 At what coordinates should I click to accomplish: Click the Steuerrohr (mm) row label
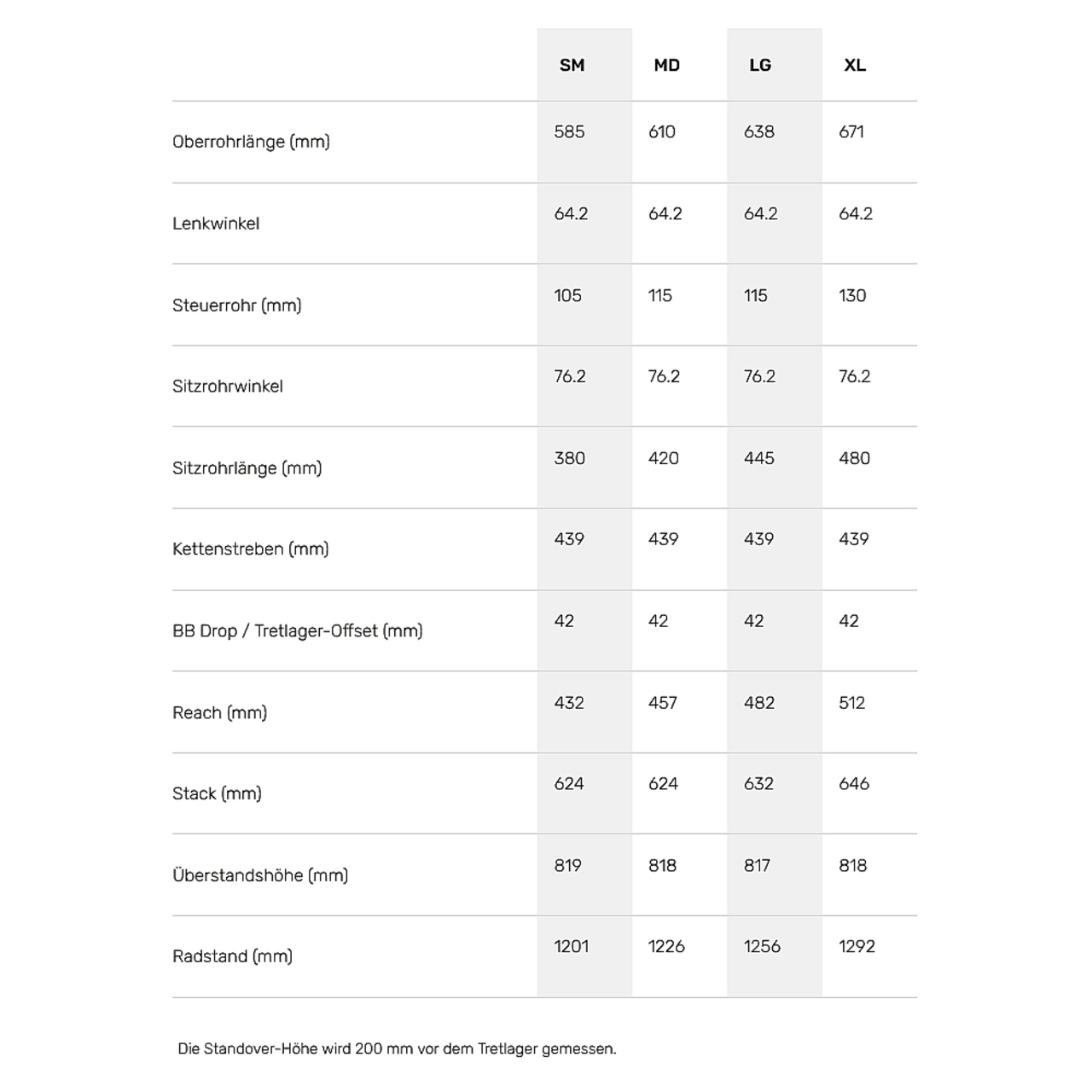pos(237,305)
